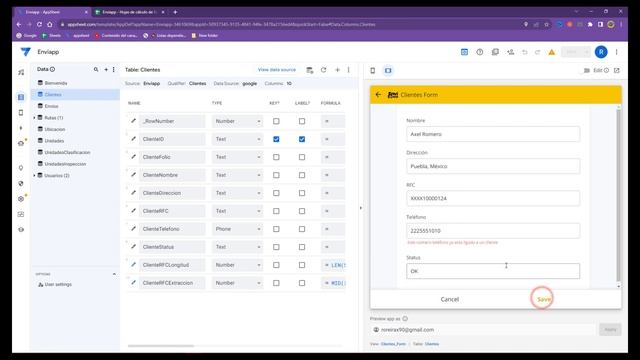Edit the ClienteID column pencil icon
The image size is (640, 360).
click(133, 139)
